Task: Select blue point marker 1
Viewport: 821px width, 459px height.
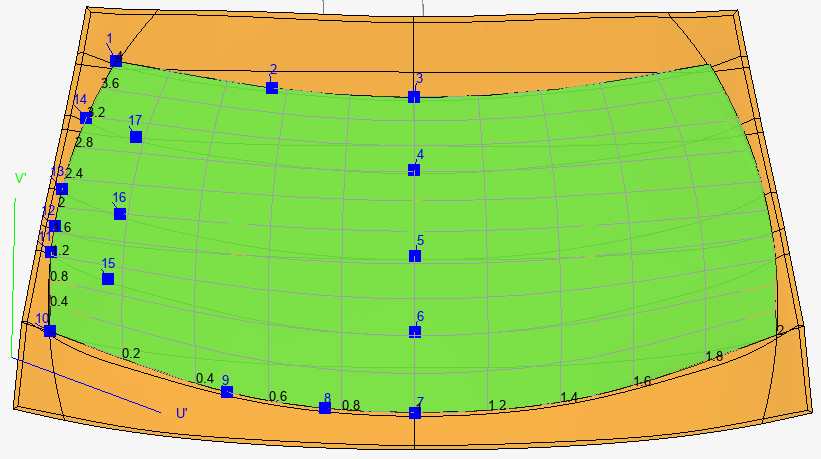Action: 116,61
